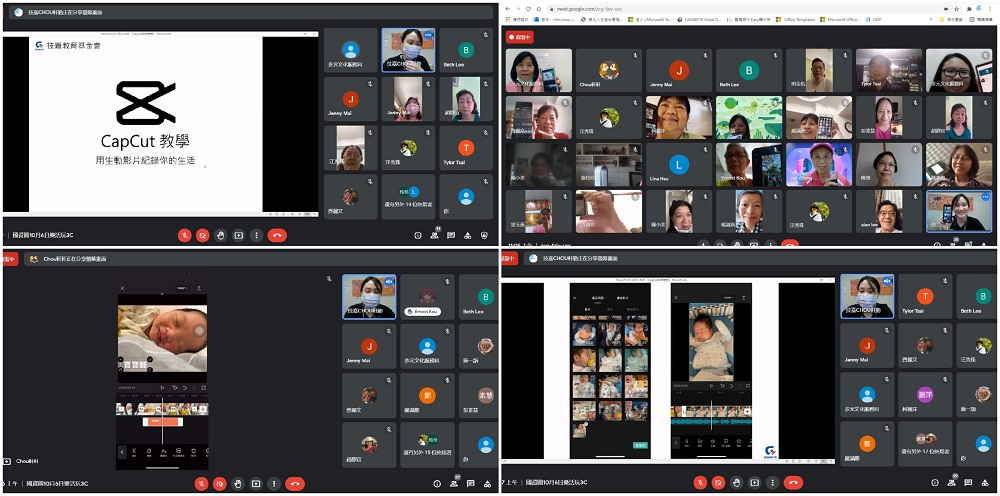Leave call in photo-picker slide meeting
This screenshot has width=1000, height=496.
(x=793, y=483)
